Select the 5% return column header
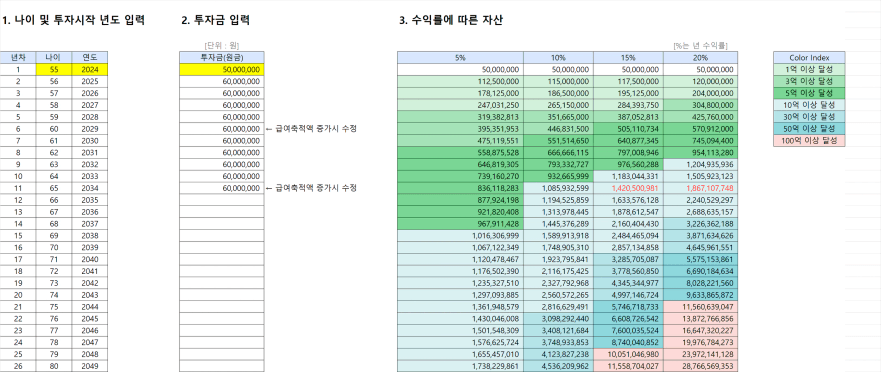Image resolution: width=881 pixels, height=372 pixels. 460,57
